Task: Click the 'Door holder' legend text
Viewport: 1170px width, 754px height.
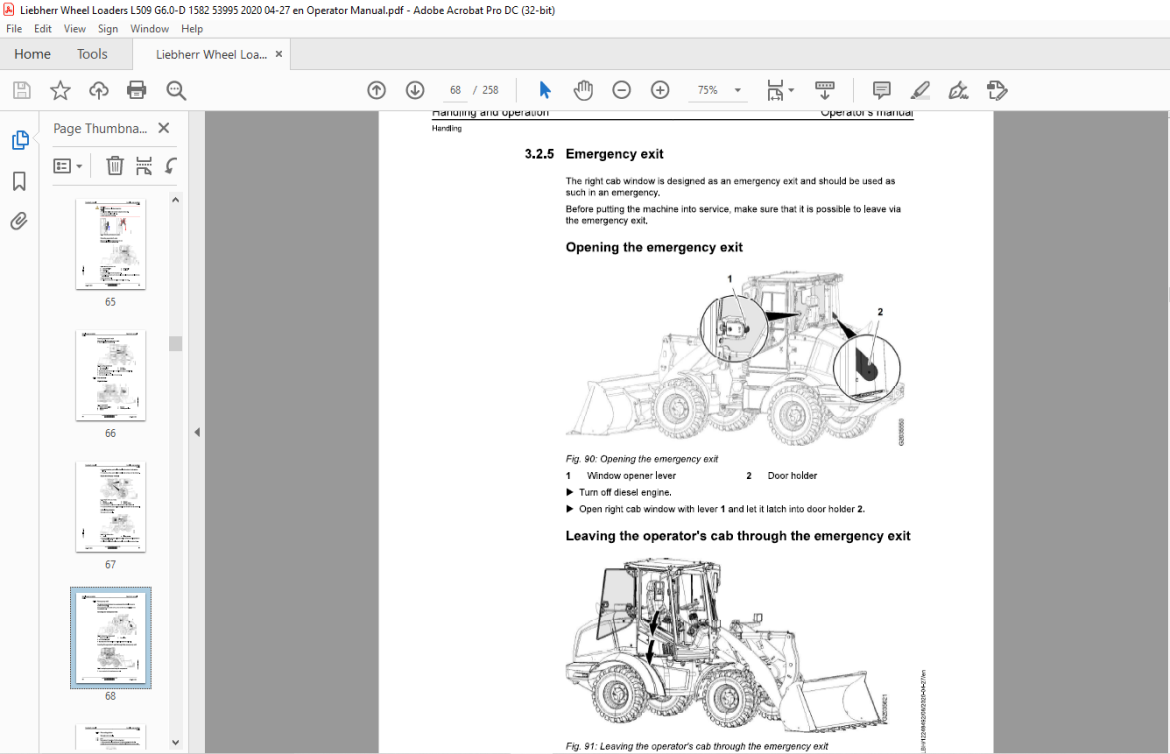Action: (x=792, y=476)
